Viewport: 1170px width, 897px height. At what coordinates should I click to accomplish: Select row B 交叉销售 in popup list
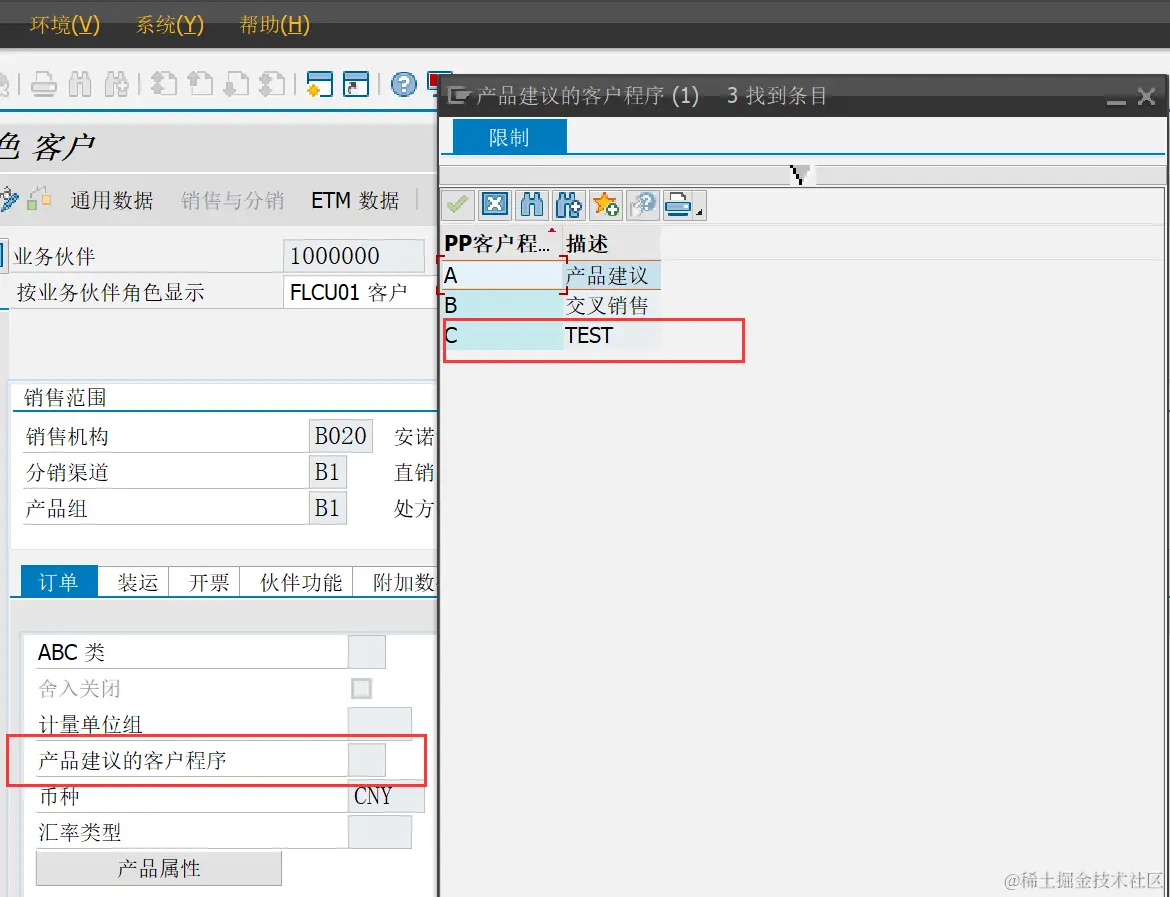coord(551,305)
